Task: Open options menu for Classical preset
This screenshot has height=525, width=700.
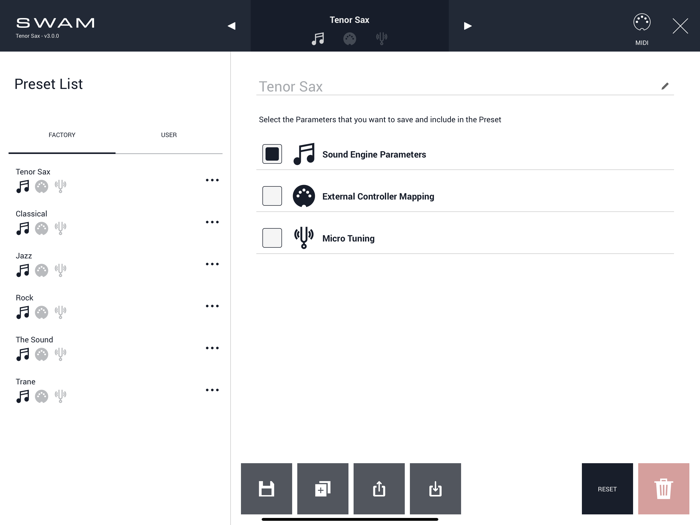Action: tap(212, 222)
